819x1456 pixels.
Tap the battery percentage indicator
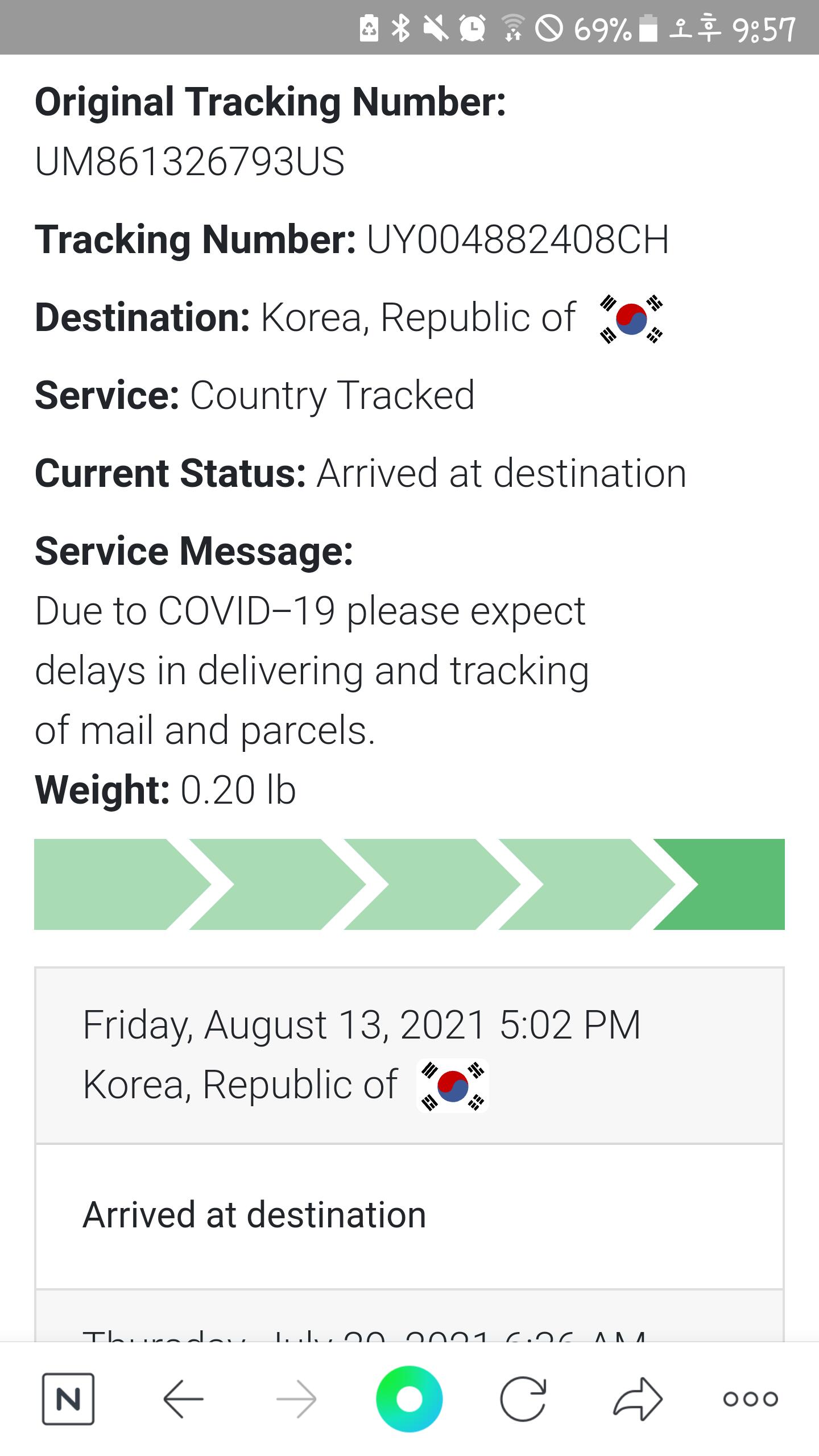[603, 30]
